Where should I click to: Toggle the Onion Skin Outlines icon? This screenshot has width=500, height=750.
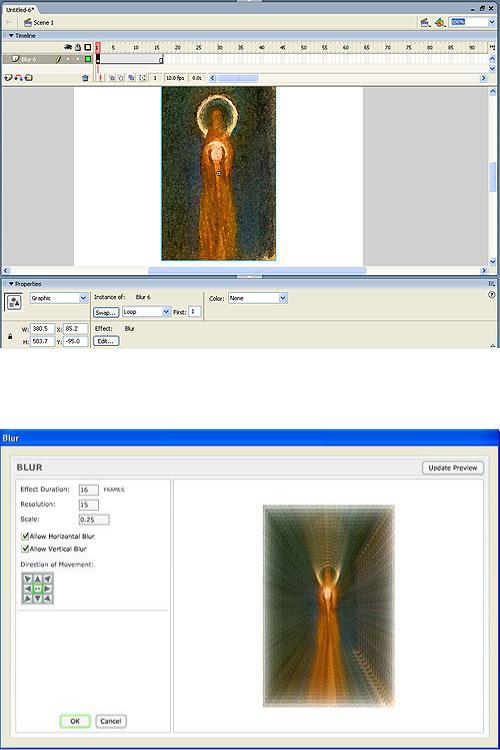tap(121, 77)
